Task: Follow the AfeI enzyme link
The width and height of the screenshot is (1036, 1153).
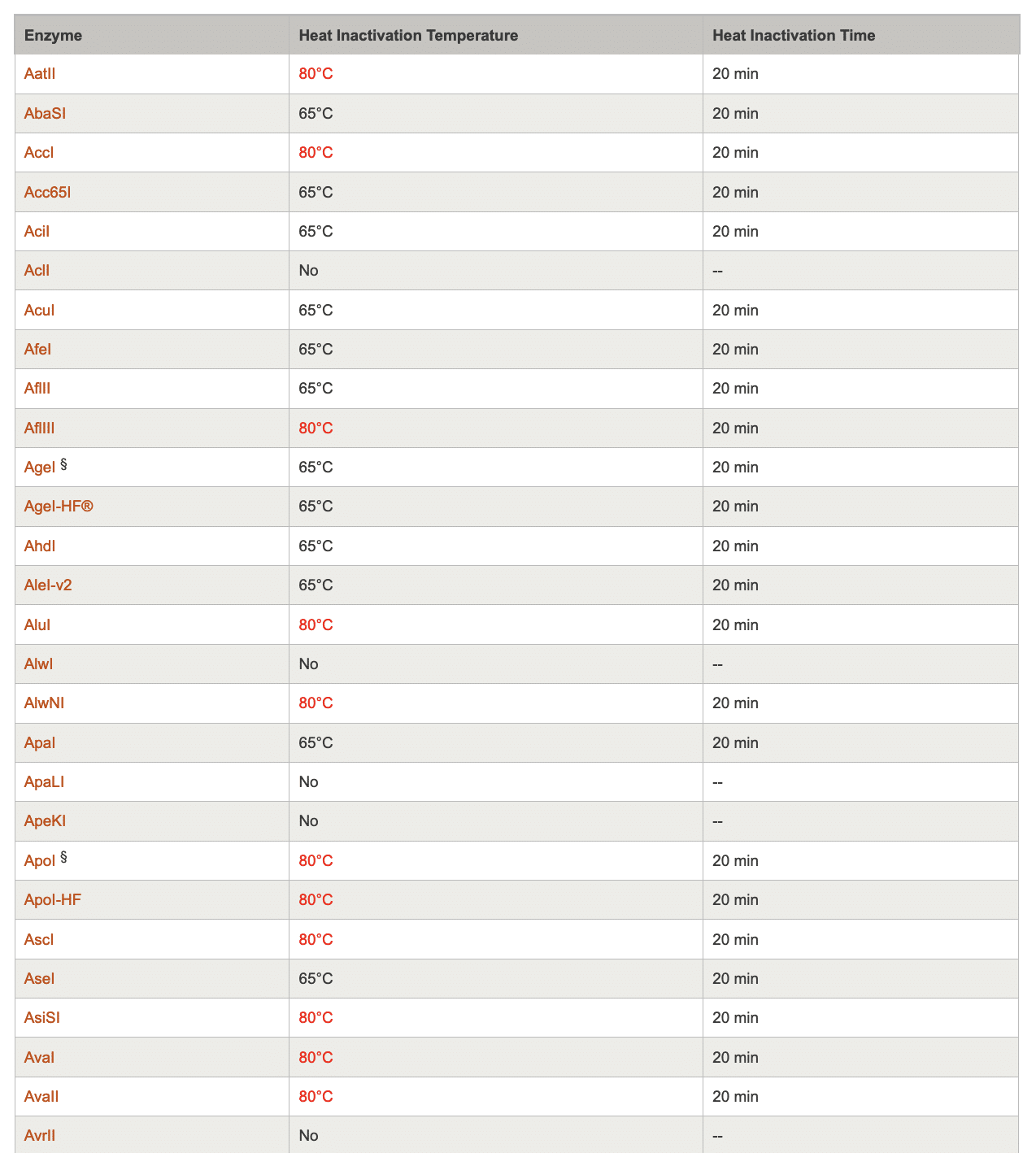Action: [x=37, y=350]
